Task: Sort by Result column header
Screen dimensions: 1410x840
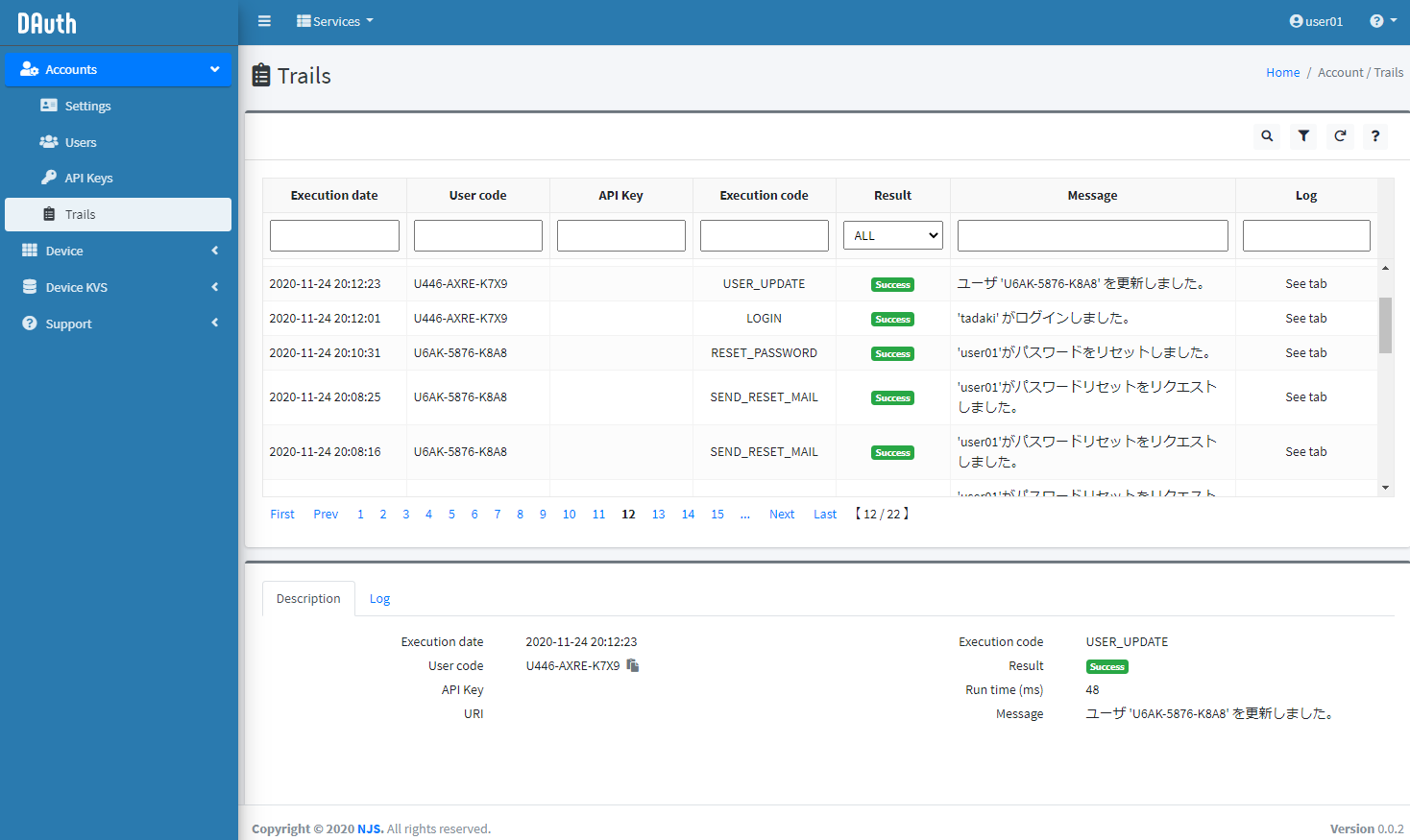Action: [x=893, y=195]
